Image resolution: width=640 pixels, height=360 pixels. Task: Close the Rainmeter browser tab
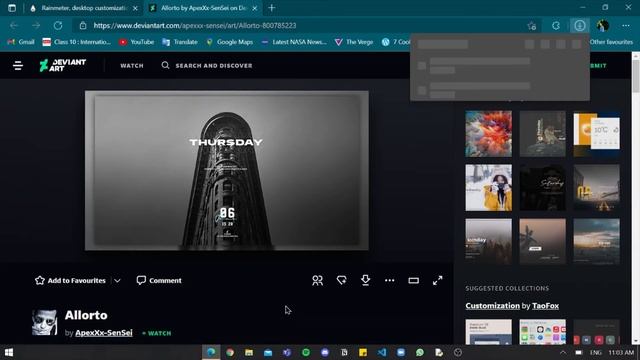(x=135, y=8)
